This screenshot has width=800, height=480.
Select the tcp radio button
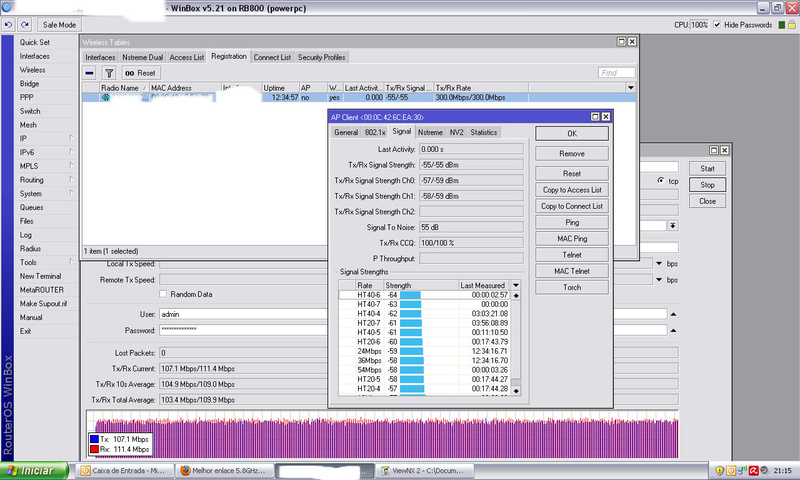(660, 180)
